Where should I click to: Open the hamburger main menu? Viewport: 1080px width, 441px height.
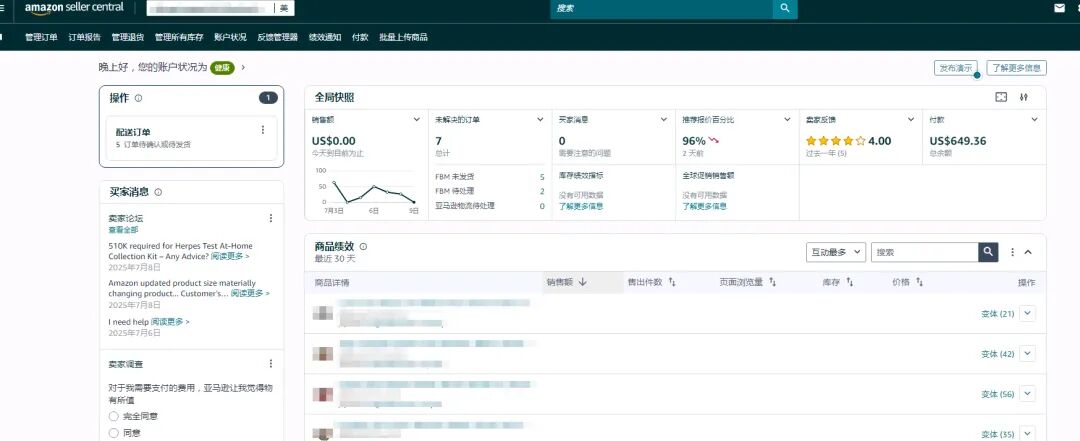click(x=2, y=8)
